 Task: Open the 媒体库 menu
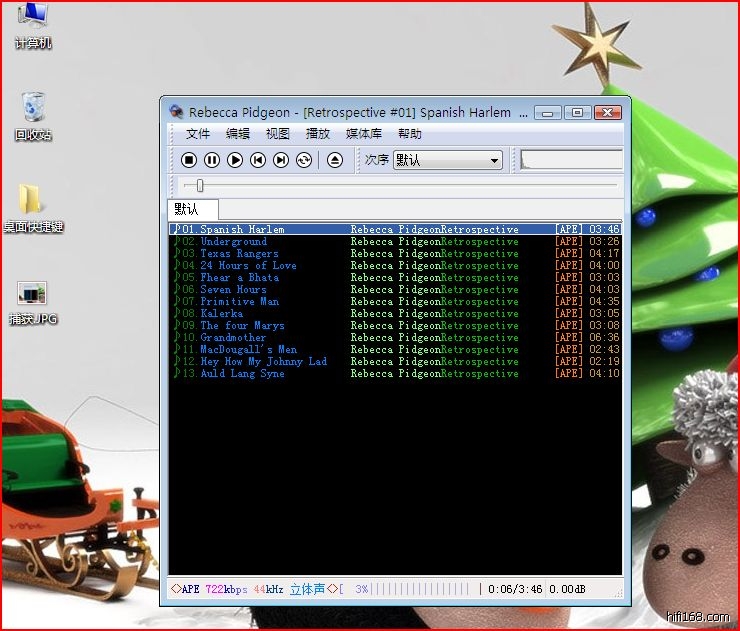(x=364, y=134)
